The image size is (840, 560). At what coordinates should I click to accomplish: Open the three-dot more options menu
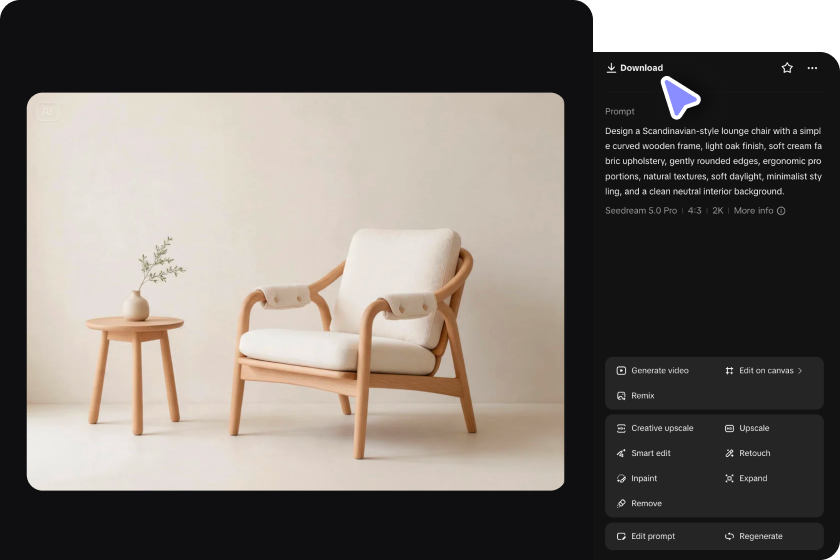[812, 68]
